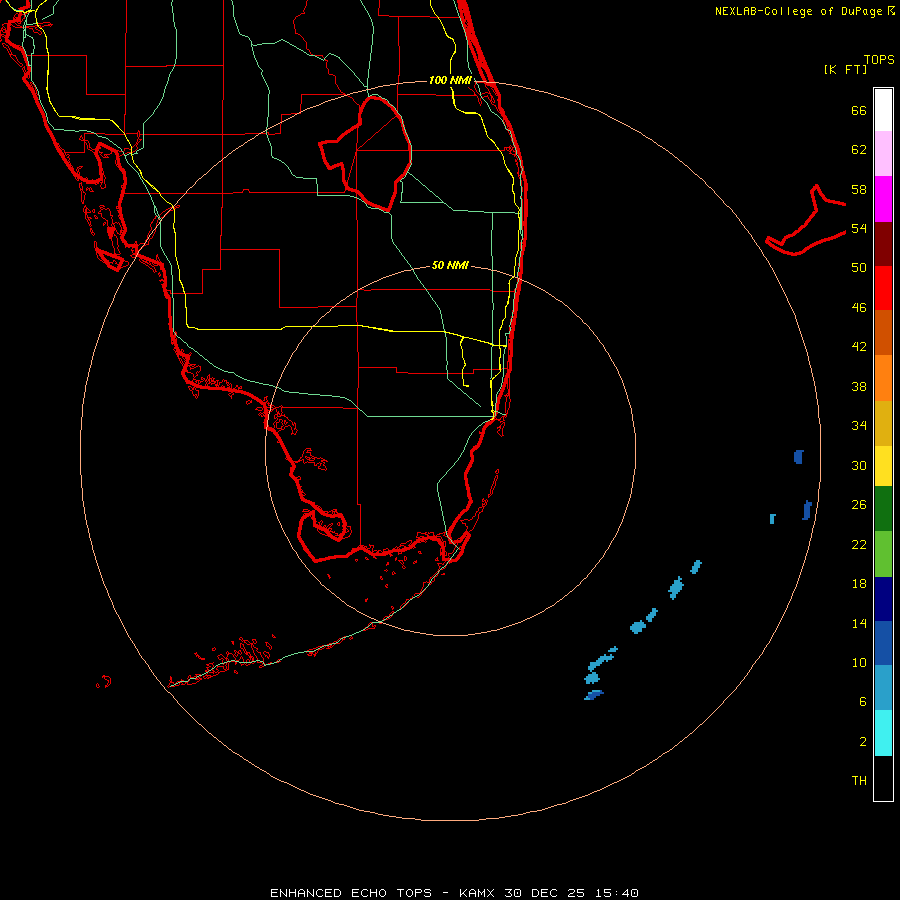The width and height of the screenshot is (900, 900).
Task: Click the 62 legend value
Action: coord(859,150)
